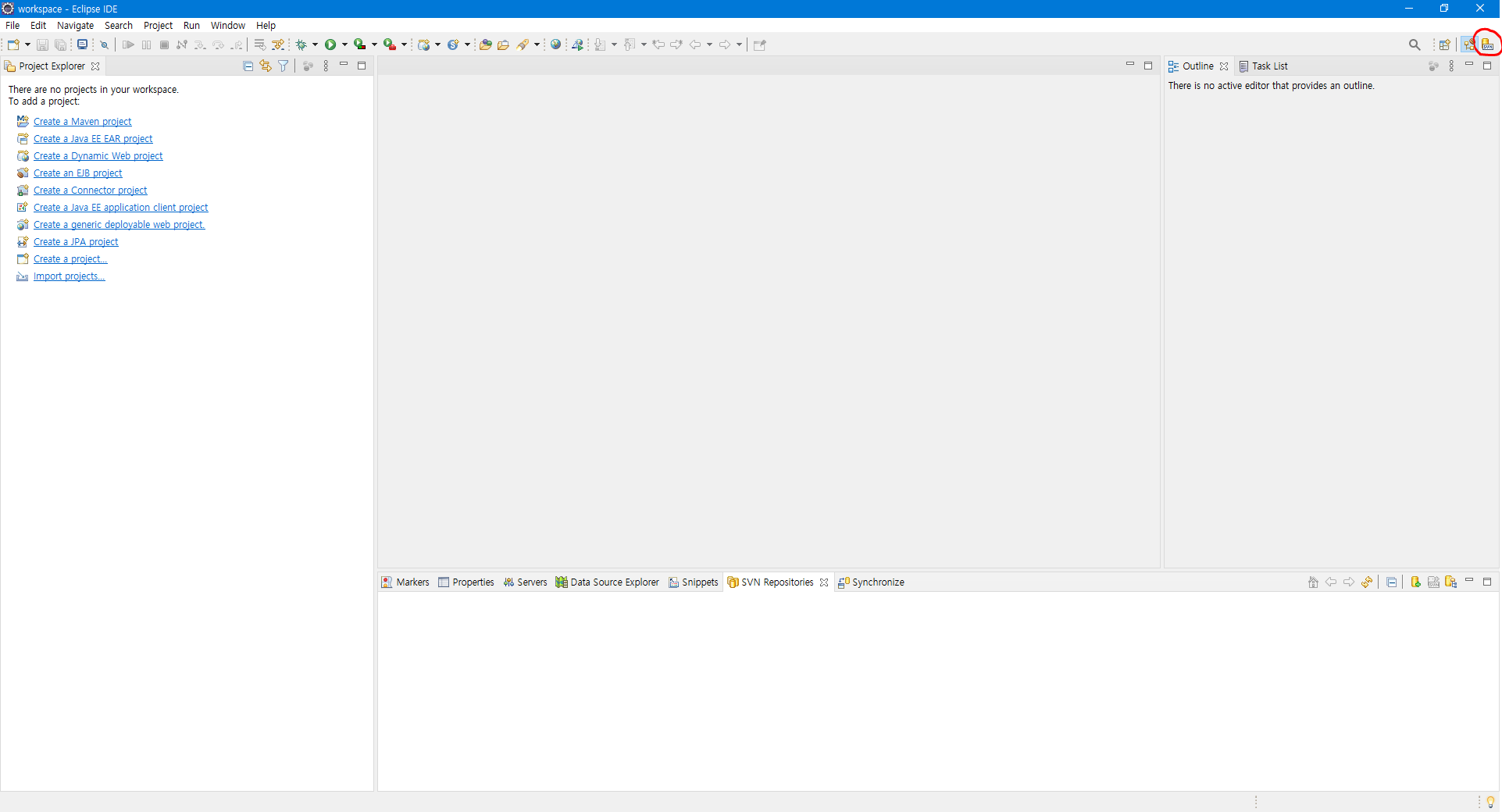Maximize the editor area
The width and height of the screenshot is (1502, 812).
(x=1148, y=66)
